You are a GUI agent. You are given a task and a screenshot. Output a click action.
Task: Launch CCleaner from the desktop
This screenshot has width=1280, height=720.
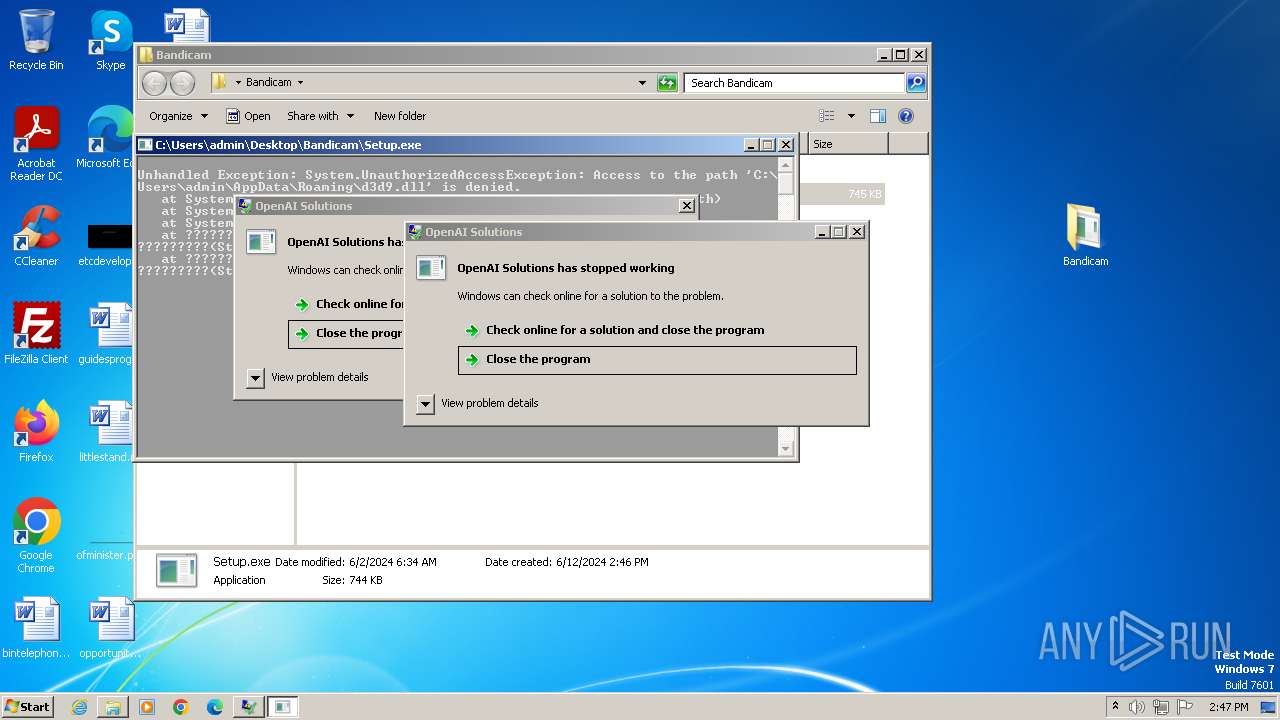pyautogui.click(x=36, y=235)
